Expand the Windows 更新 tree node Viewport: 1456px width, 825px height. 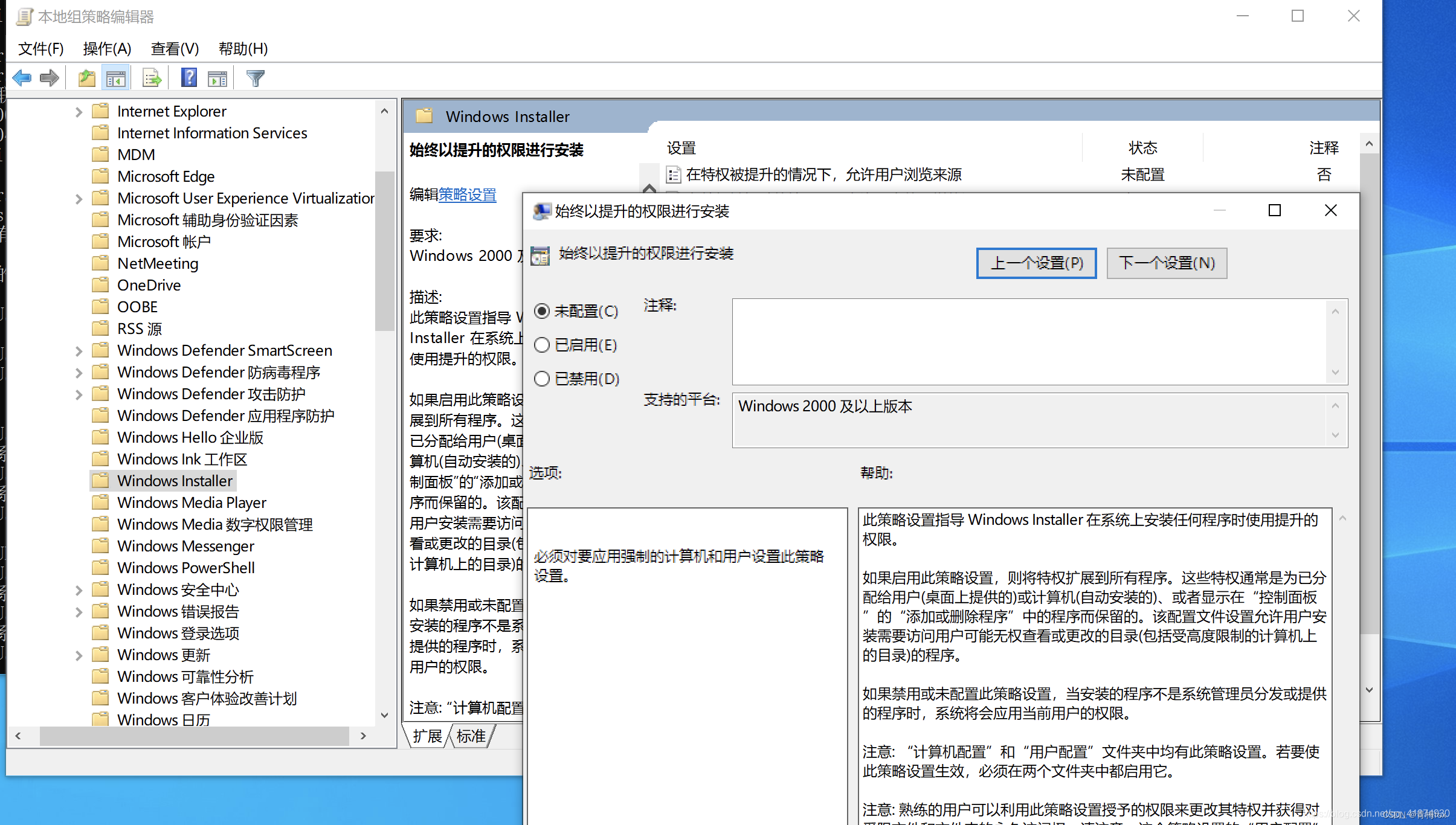coord(79,655)
